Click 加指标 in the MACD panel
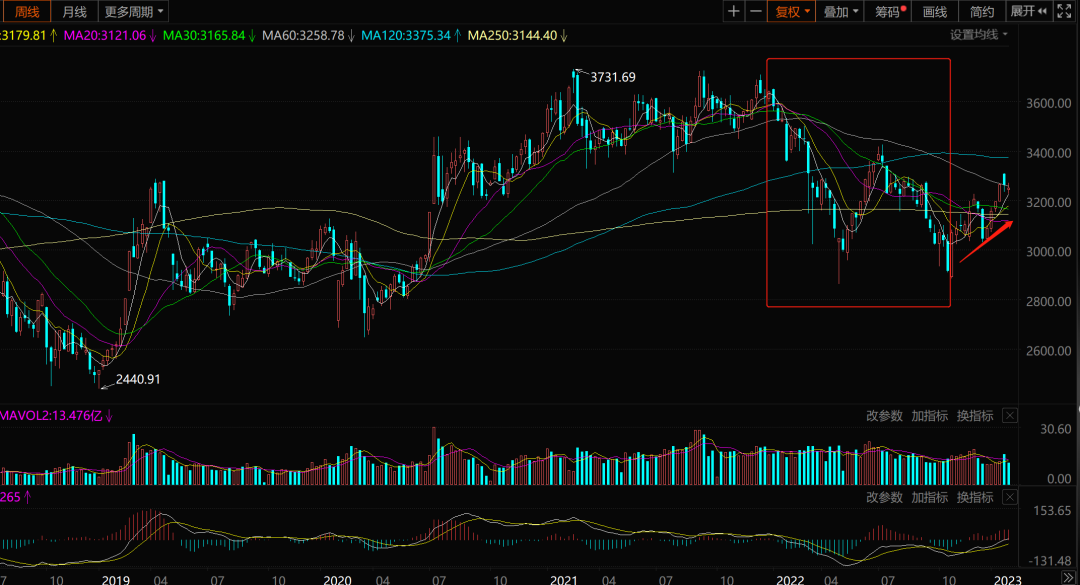This screenshot has height=585, width=1080. [929, 497]
